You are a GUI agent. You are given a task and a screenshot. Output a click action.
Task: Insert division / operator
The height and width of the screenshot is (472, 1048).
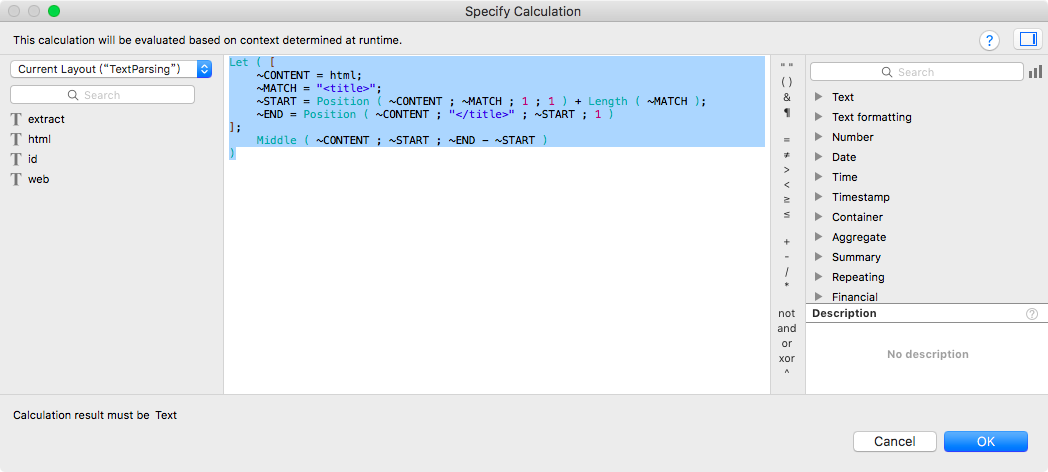(x=787, y=271)
